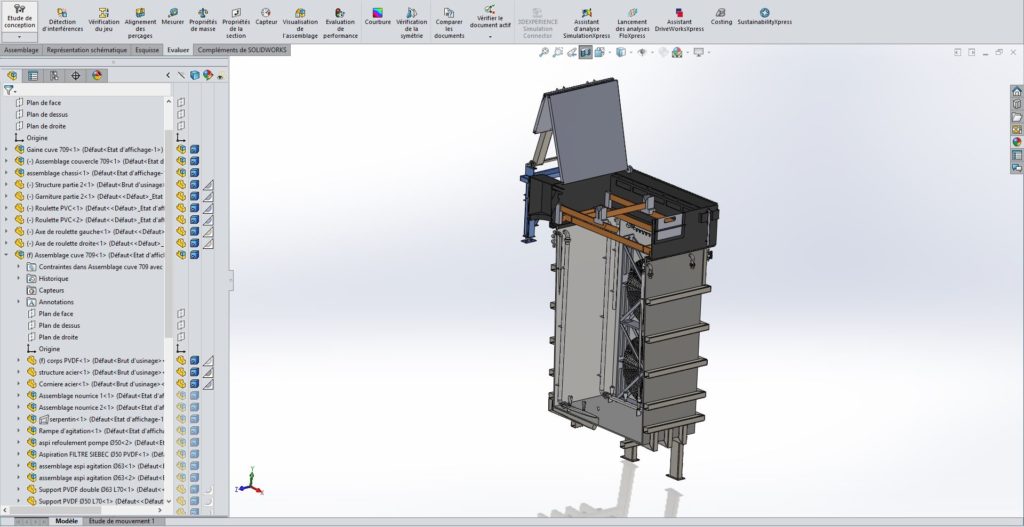Toggle display mode for Roulette PVC<1>
This screenshot has width=1024, height=527.
pyautogui.click(x=195, y=208)
